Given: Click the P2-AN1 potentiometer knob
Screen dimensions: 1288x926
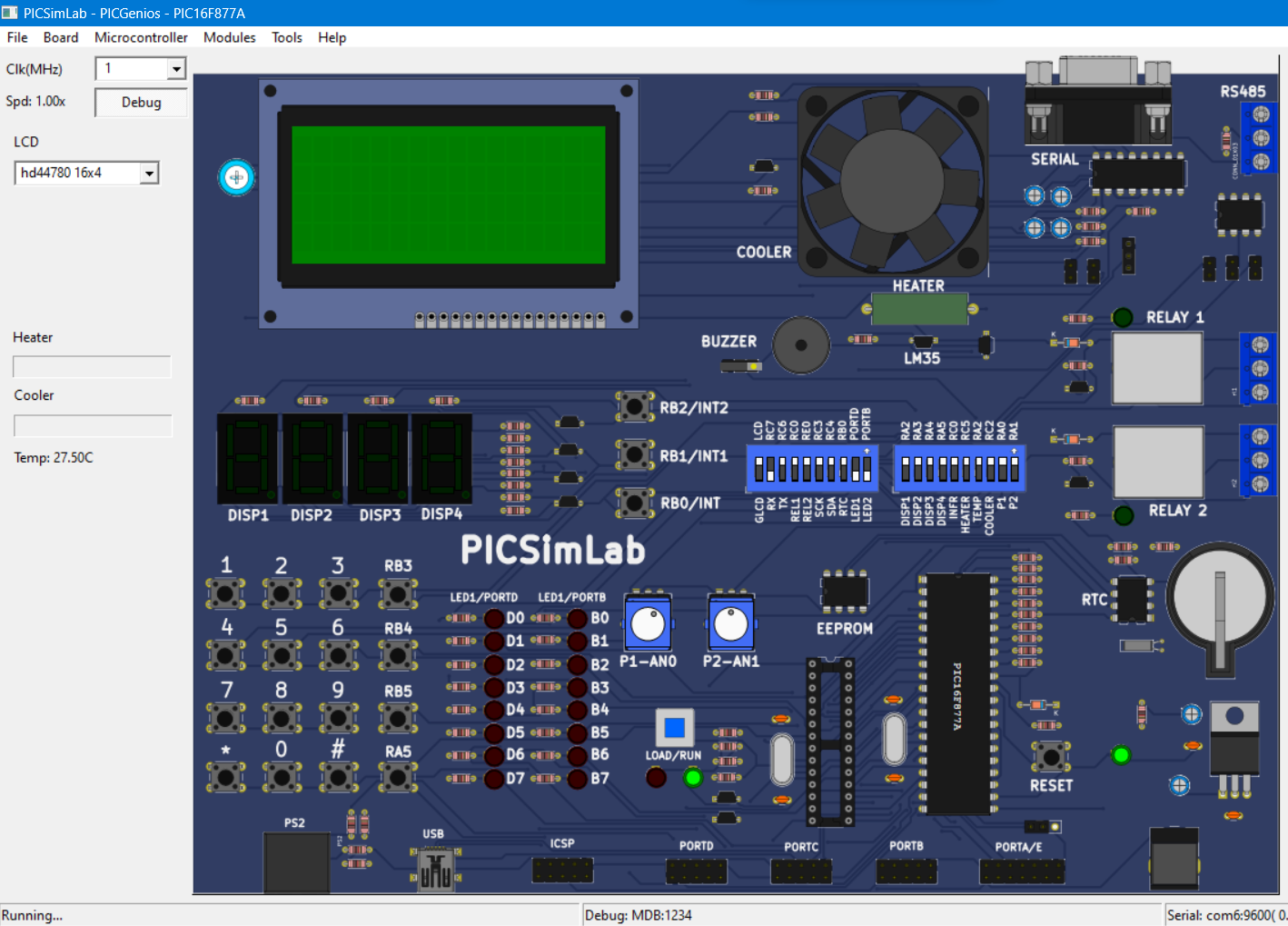Looking at the screenshot, I should coord(731,623).
